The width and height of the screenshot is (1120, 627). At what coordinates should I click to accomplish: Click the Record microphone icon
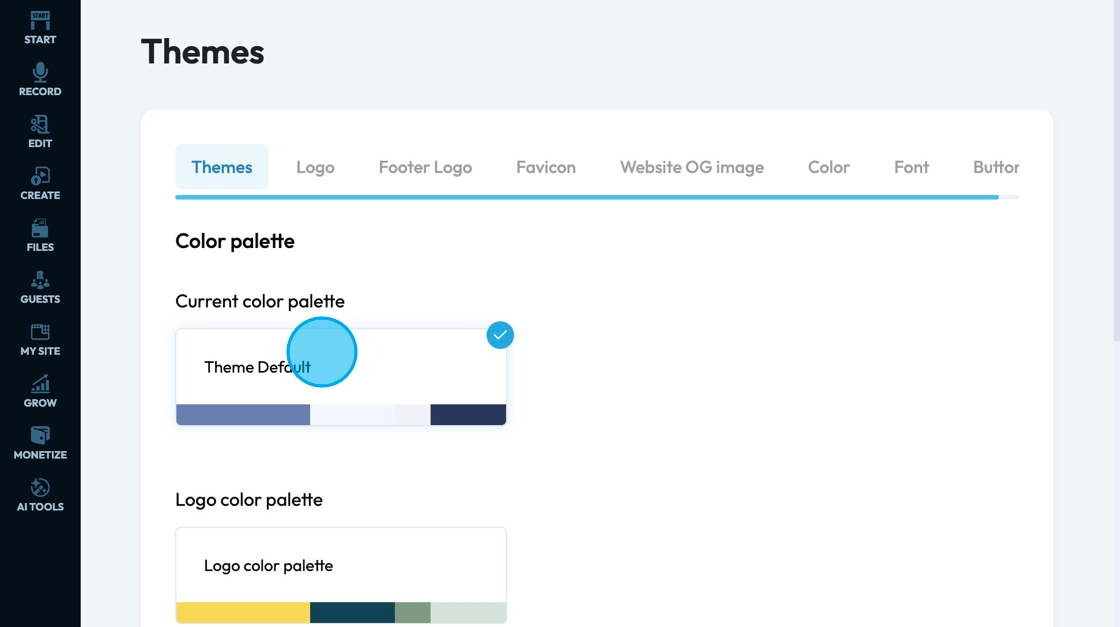tap(40, 73)
